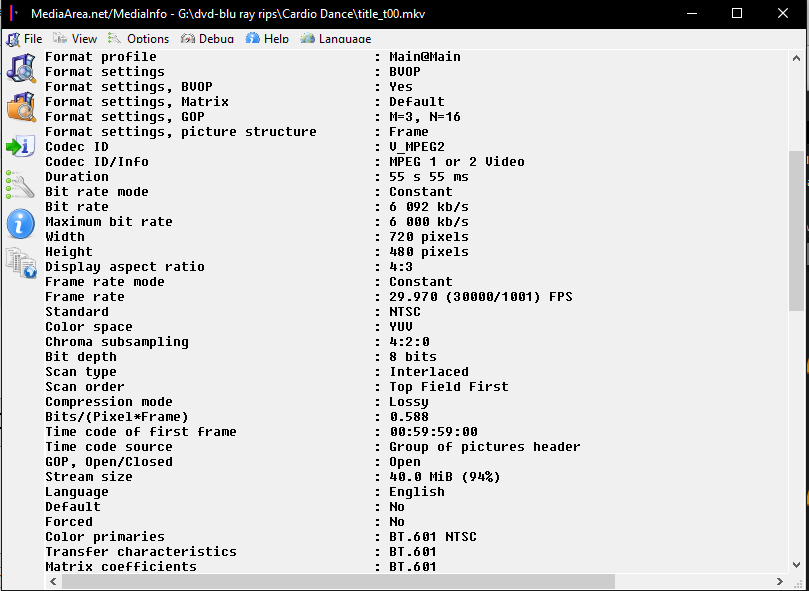Click horizontal scrollbar right arrow
Image resolution: width=809 pixels, height=591 pixels.
(780, 581)
